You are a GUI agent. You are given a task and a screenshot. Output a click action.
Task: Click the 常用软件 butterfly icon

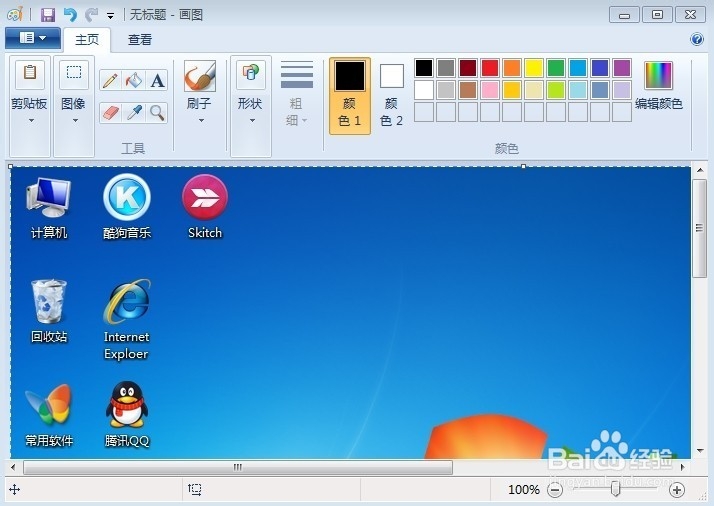click(x=49, y=404)
